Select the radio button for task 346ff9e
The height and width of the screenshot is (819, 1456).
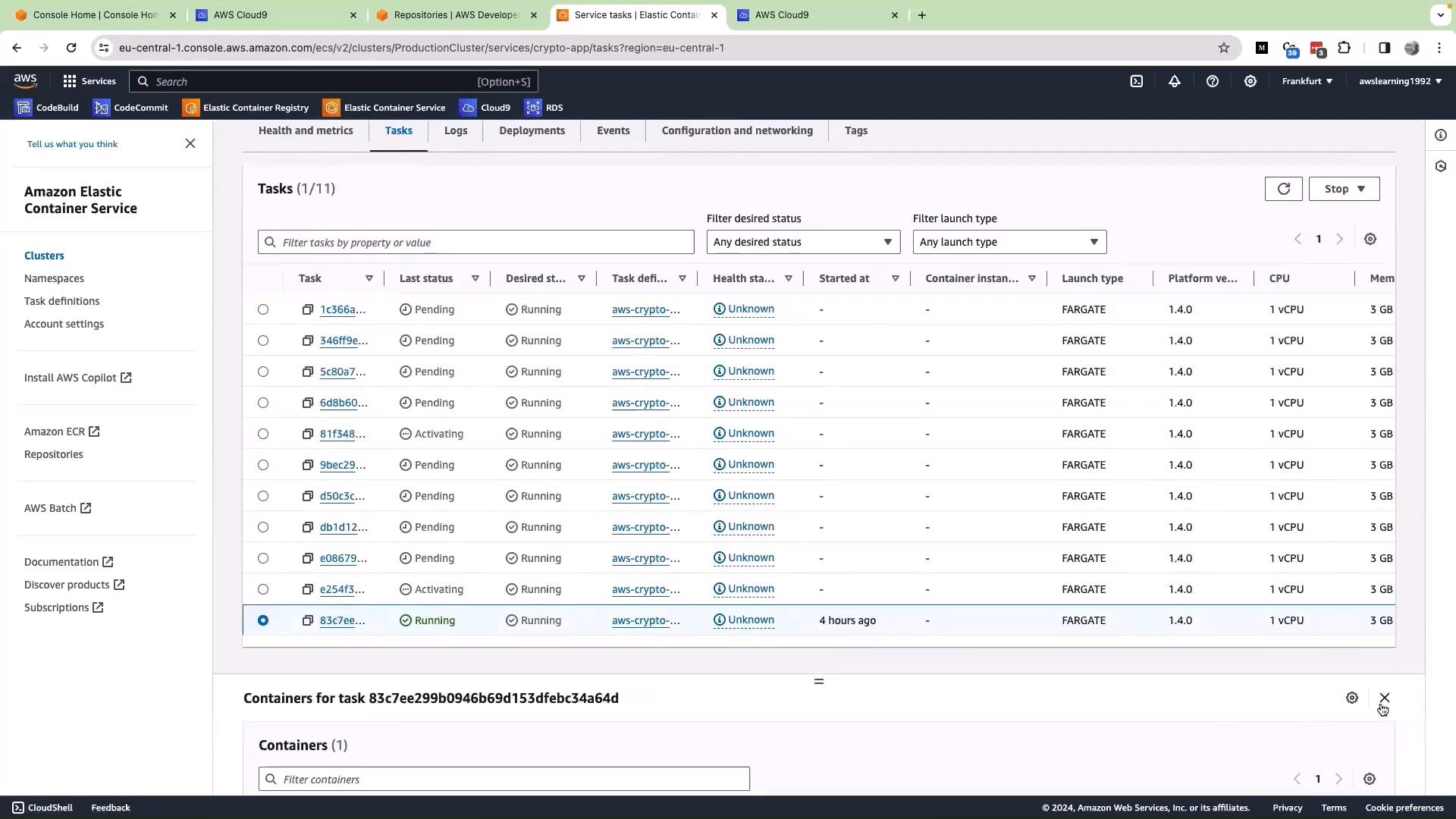[x=263, y=340]
